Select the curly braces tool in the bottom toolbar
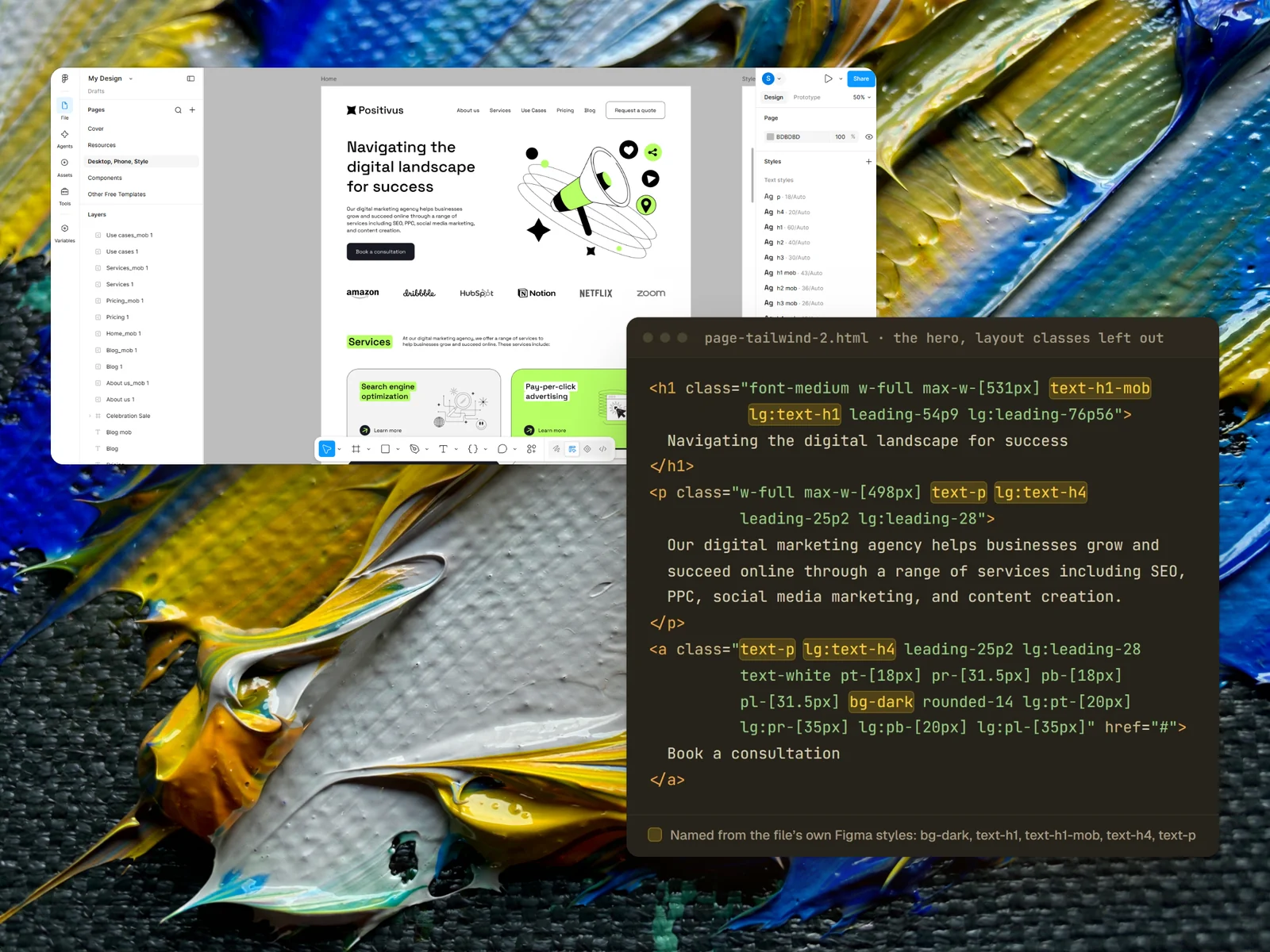This screenshot has width=1270, height=952. (x=472, y=449)
